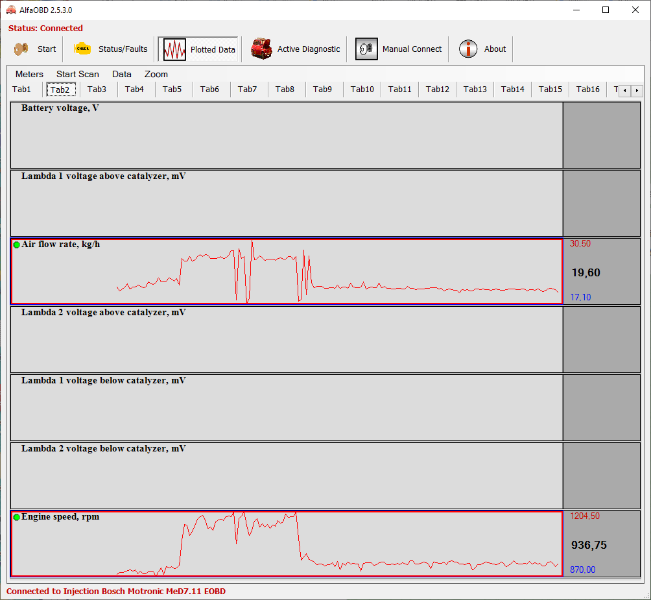The width and height of the screenshot is (651, 600).
Task: Click the Manual Connect icon
Action: [366, 49]
